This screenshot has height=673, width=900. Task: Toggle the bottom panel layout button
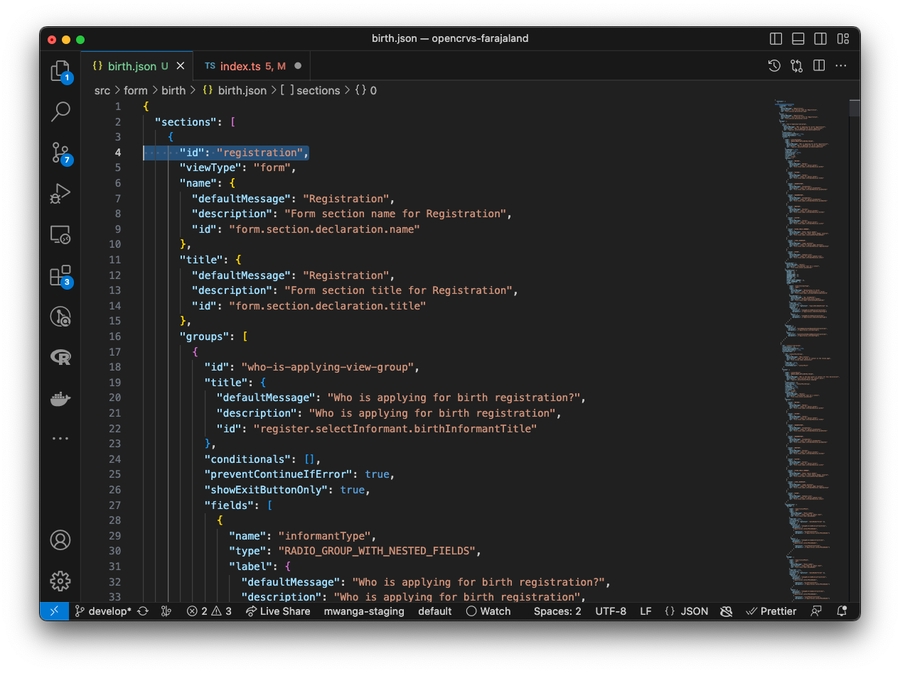[798, 39]
